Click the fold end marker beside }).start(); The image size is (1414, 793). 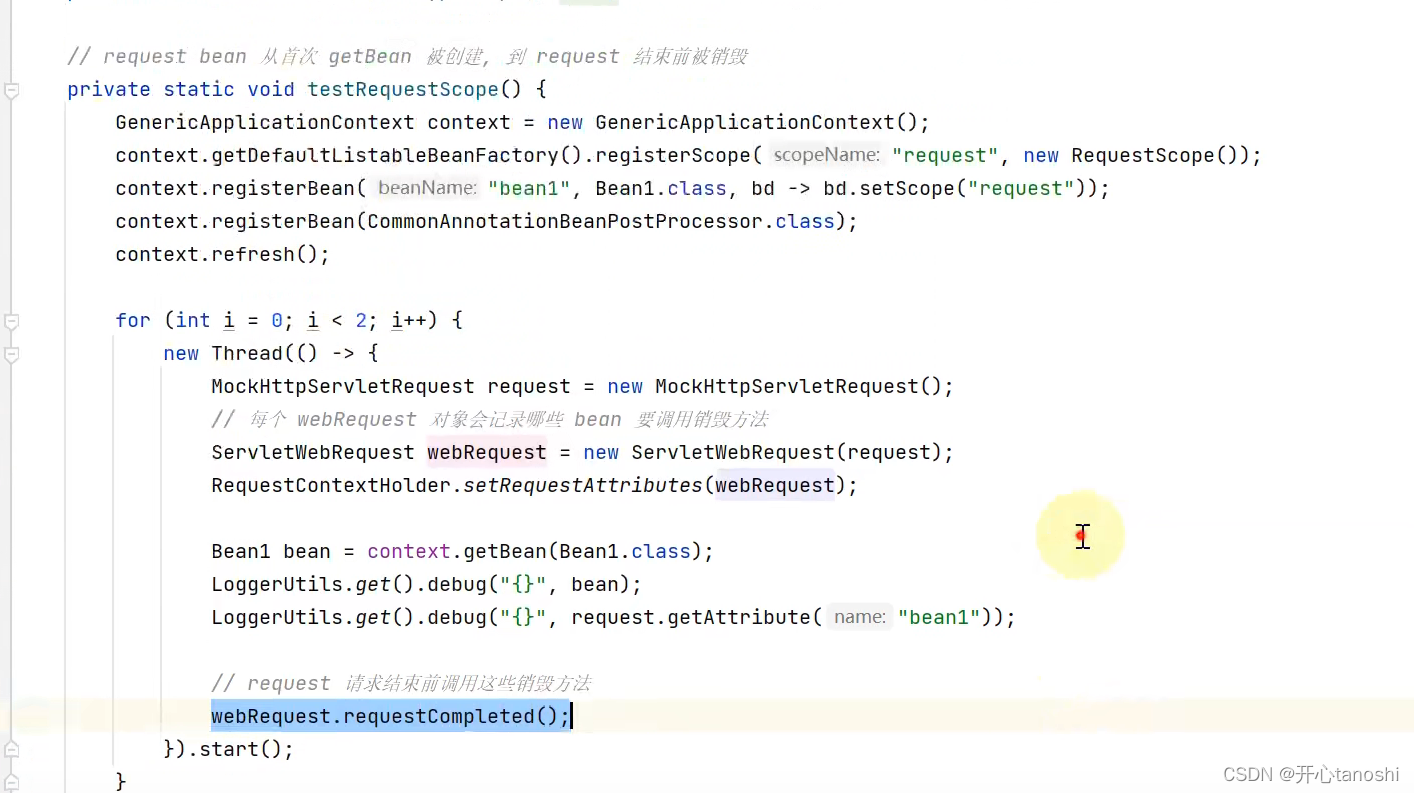(x=12, y=749)
